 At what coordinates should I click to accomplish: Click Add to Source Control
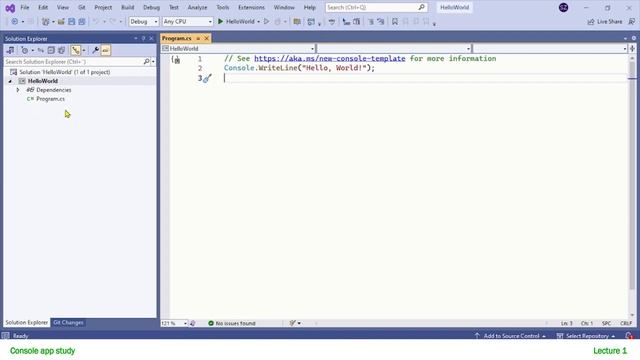[511, 336]
